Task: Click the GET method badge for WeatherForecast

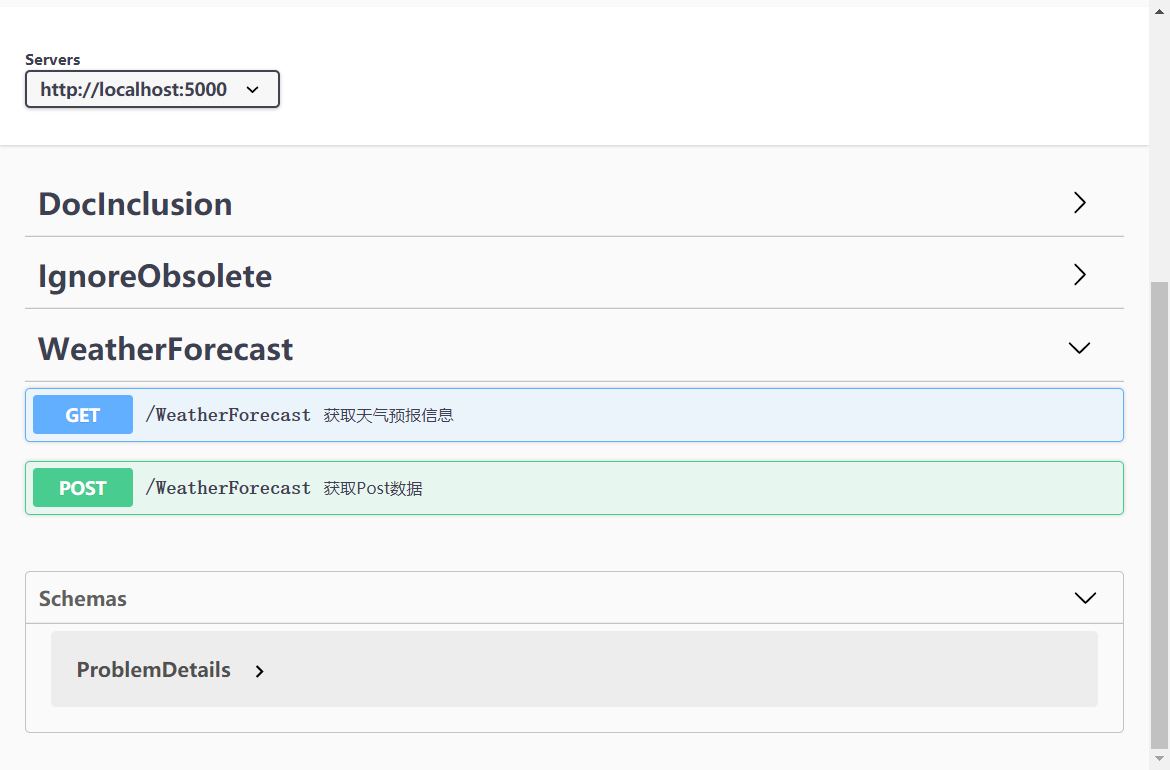Action: click(x=82, y=414)
